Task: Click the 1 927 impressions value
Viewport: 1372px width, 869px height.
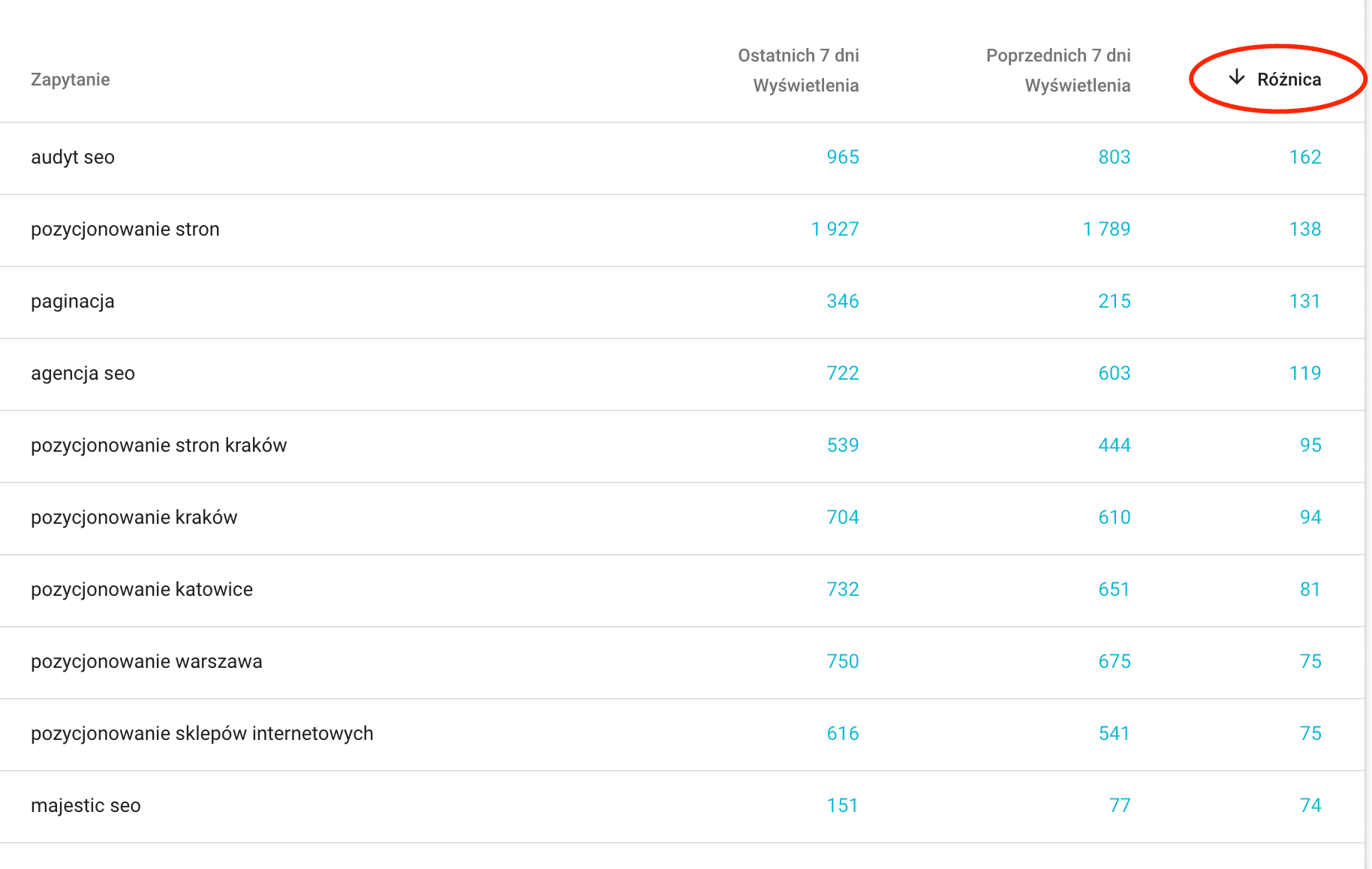Action: [835, 230]
